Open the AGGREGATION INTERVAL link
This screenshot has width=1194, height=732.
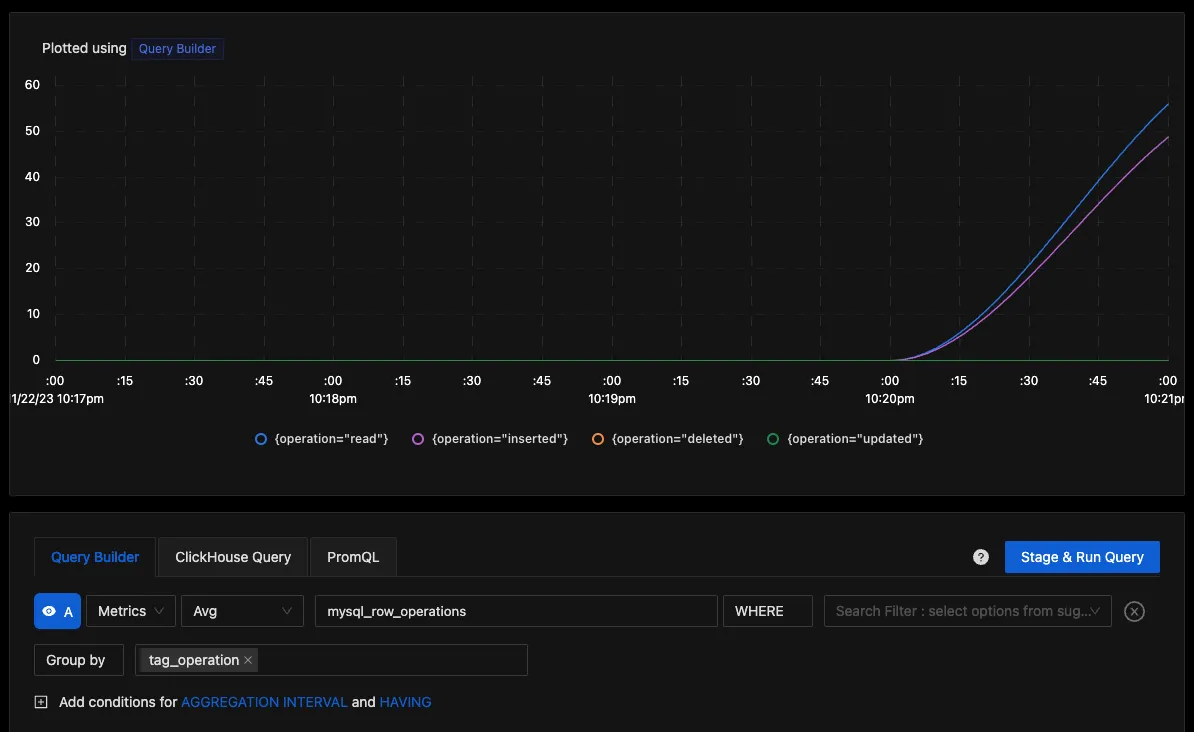264,702
